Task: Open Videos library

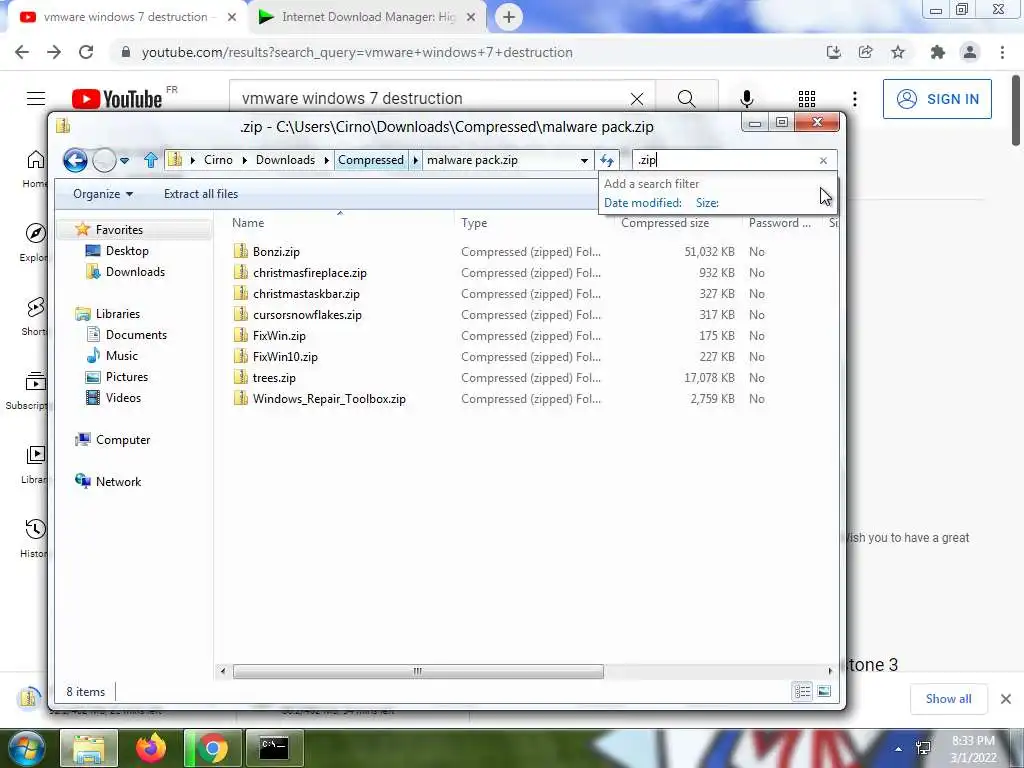Action: tap(123, 397)
